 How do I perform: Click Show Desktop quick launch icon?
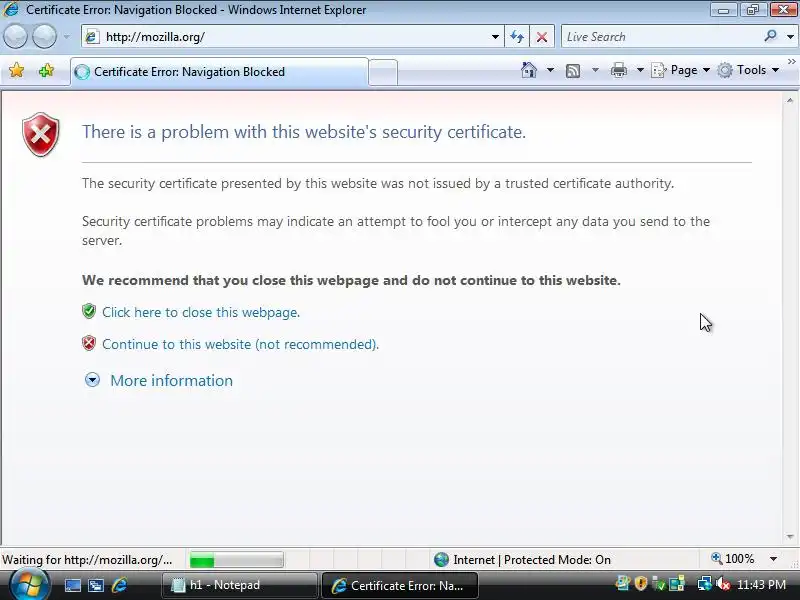(x=72, y=585)
